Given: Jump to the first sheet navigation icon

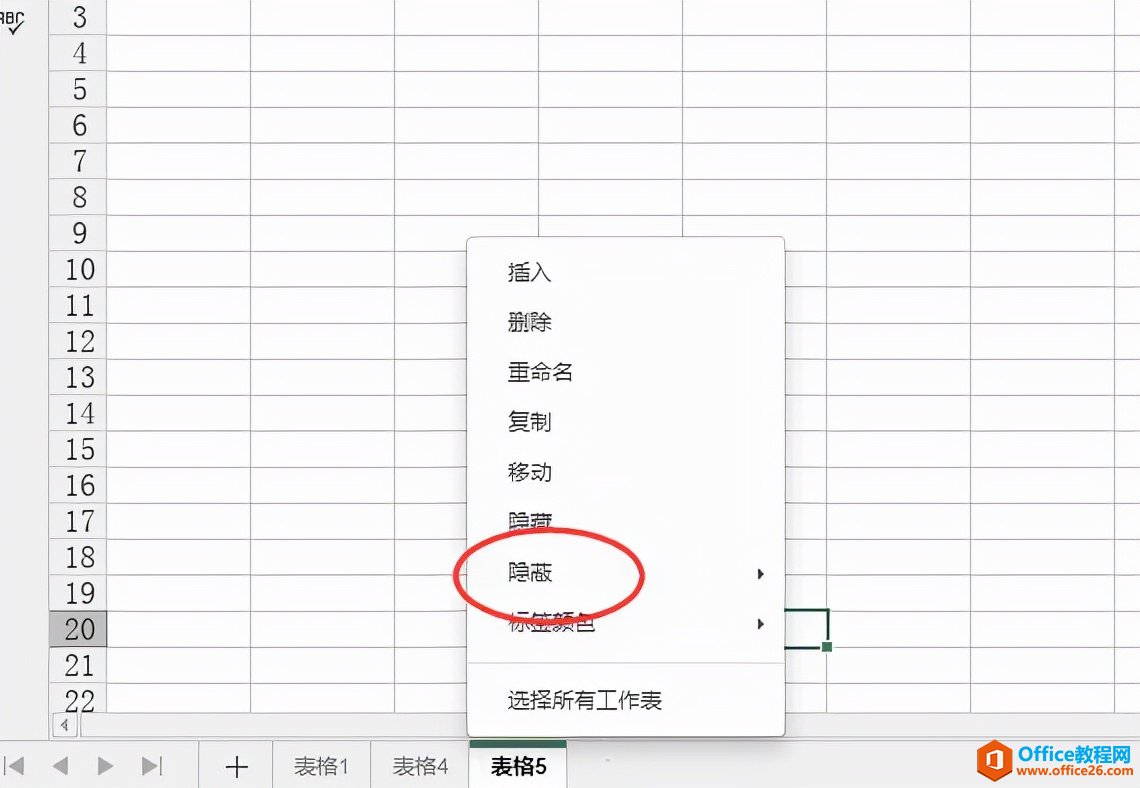Looking at the screenshot, I should (17, 764).
